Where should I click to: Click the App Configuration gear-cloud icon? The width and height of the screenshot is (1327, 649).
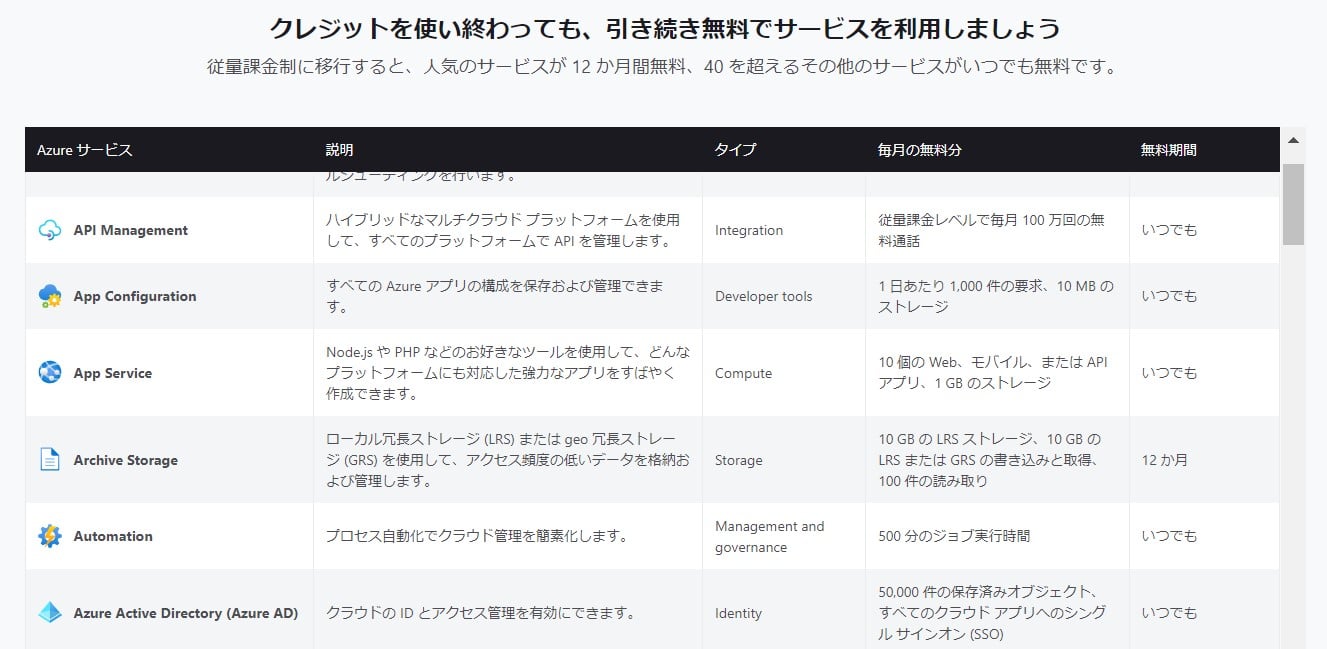click(50, 296)
